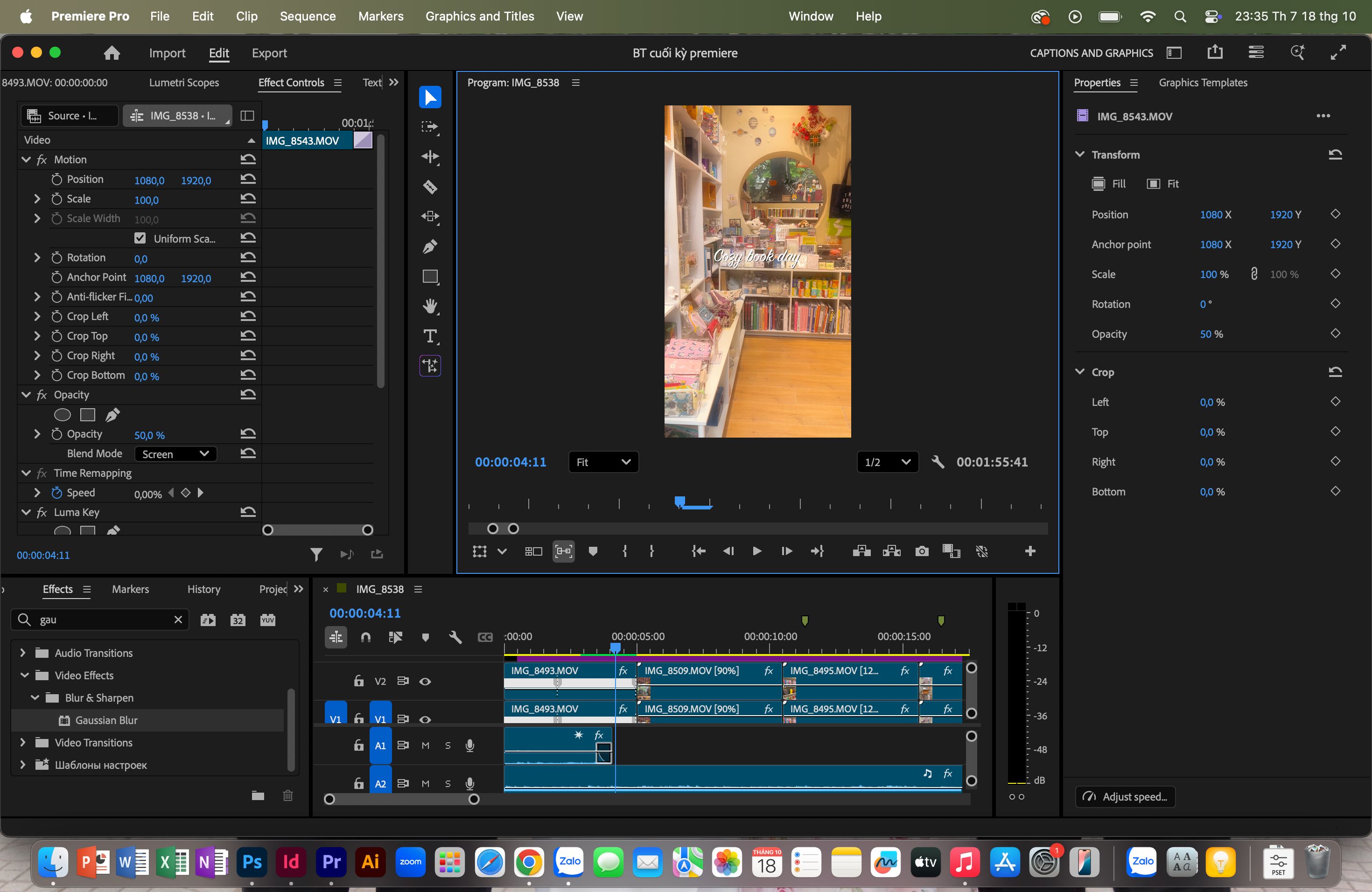The image size is (1372, 892).
Task: Select the Slip tool
Action: (x=430, y=216)
